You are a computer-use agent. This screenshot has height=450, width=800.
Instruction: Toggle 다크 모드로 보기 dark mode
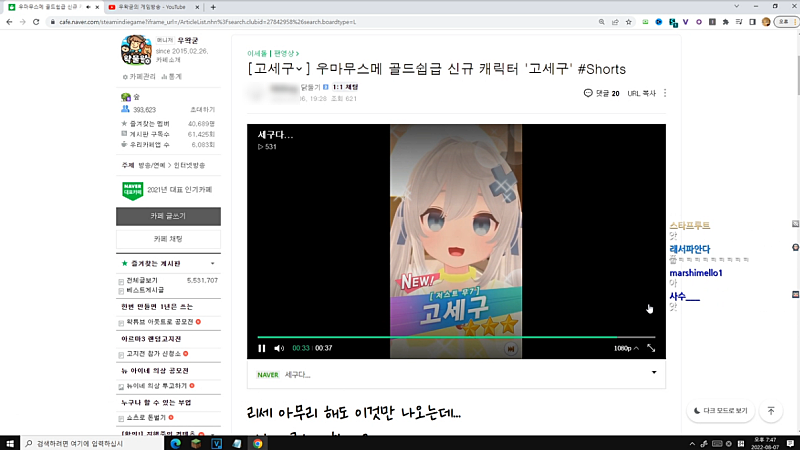[720, 411]
